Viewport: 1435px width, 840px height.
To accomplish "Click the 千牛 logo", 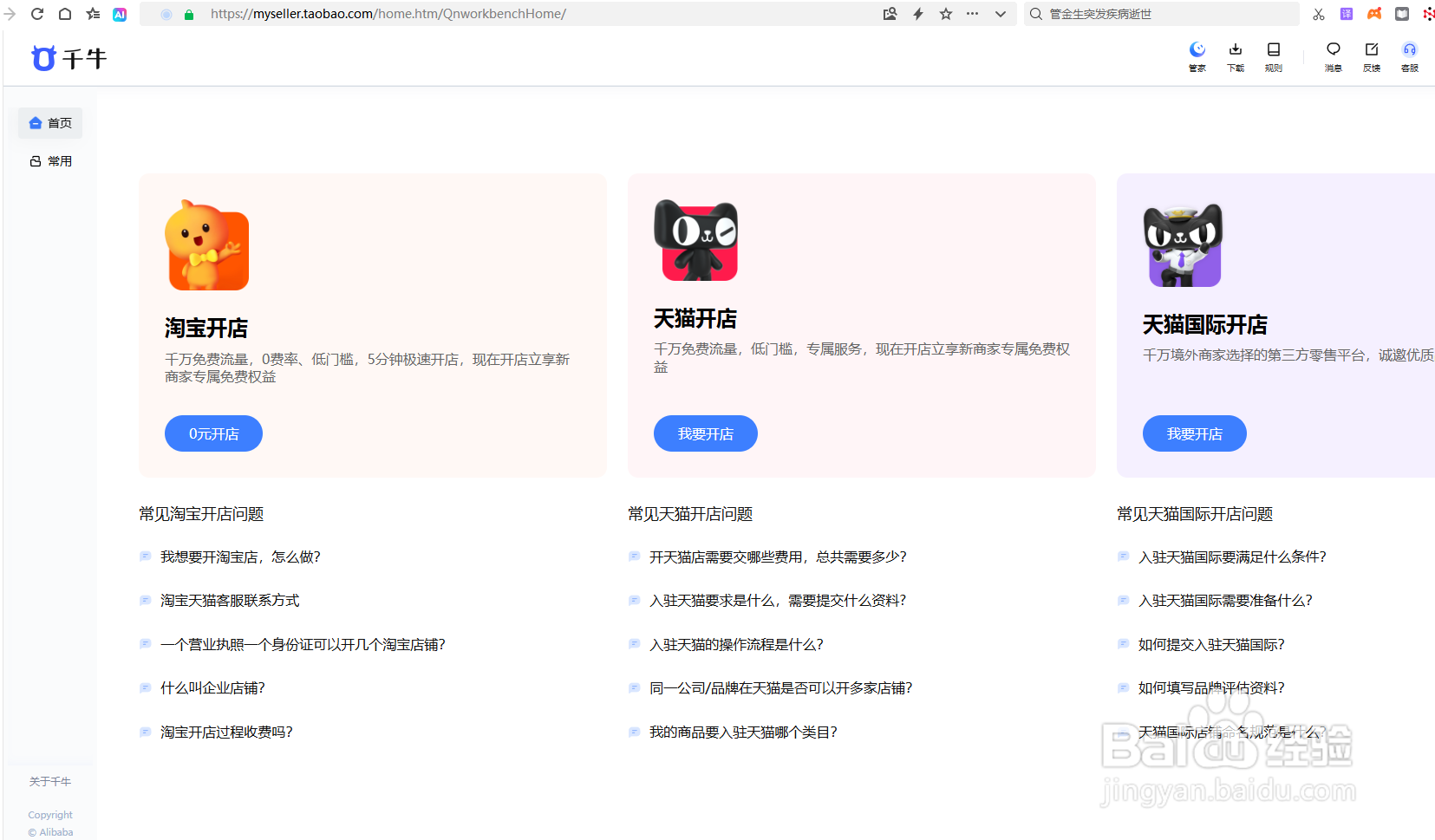I will 68,57.
